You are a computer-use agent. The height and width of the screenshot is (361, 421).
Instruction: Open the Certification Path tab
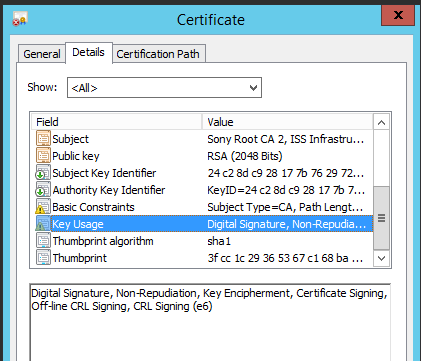pos(158,54)
